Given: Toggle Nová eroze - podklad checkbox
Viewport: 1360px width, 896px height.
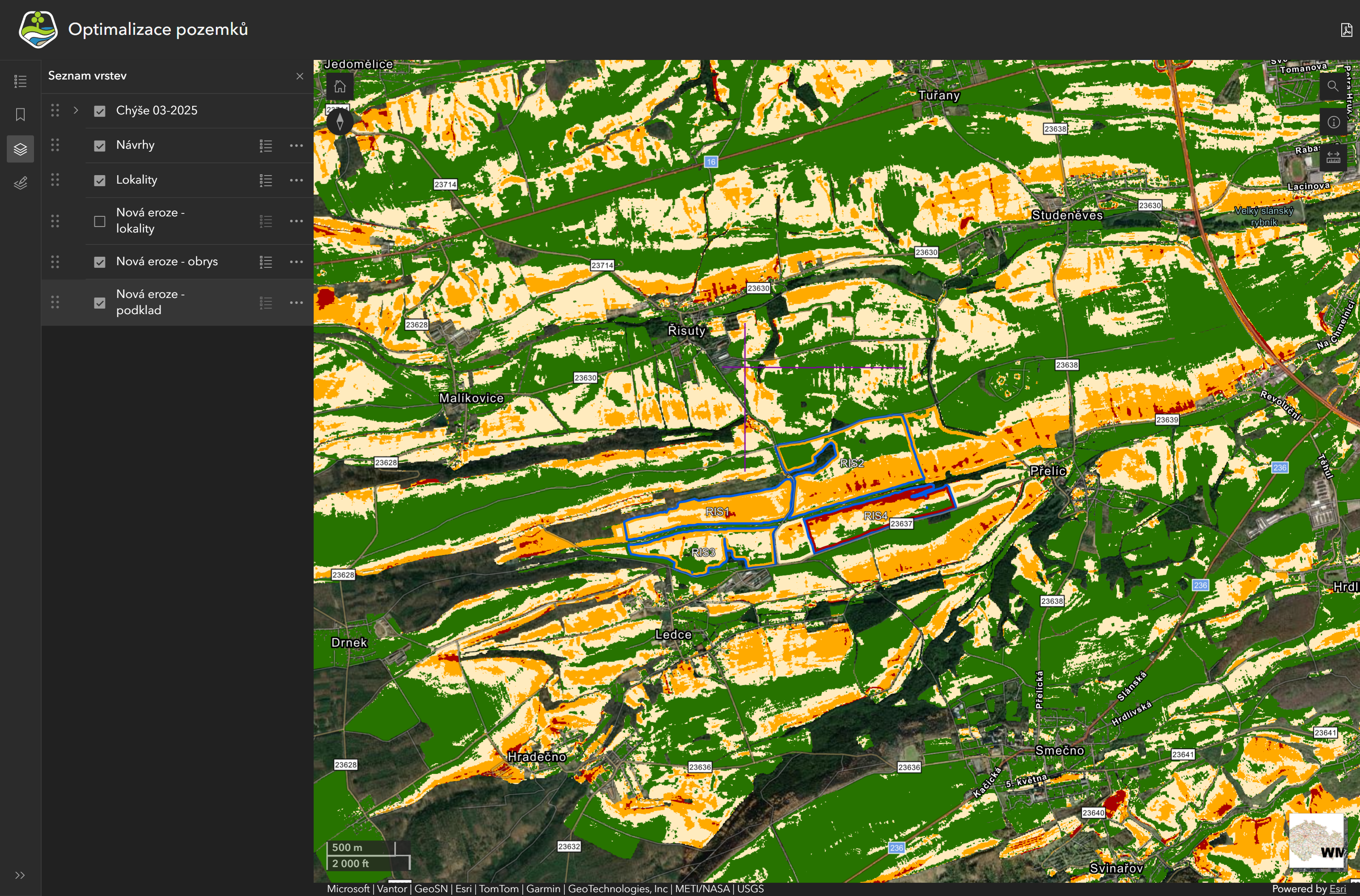Looking at the screenshot, I should click(x=99, y=303).
